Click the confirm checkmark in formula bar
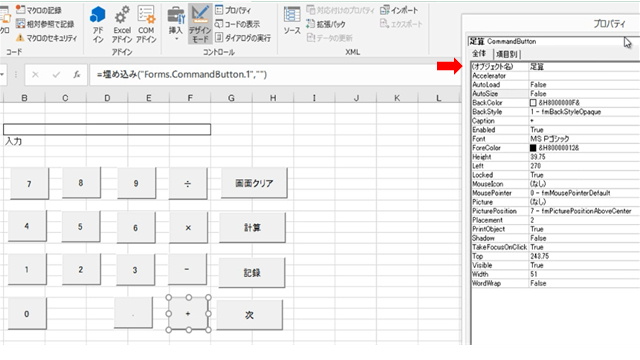Viewport: 640px width, 360px height. [56, 75]
